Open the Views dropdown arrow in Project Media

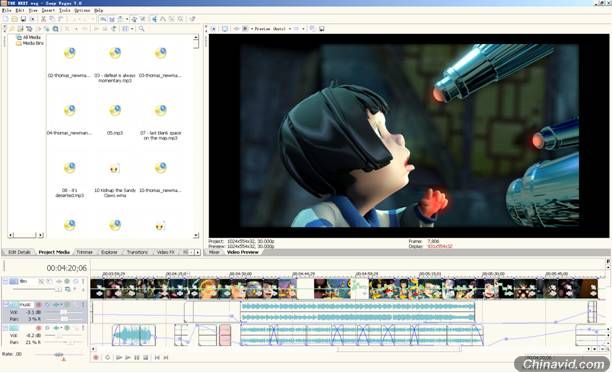(132, 29)
